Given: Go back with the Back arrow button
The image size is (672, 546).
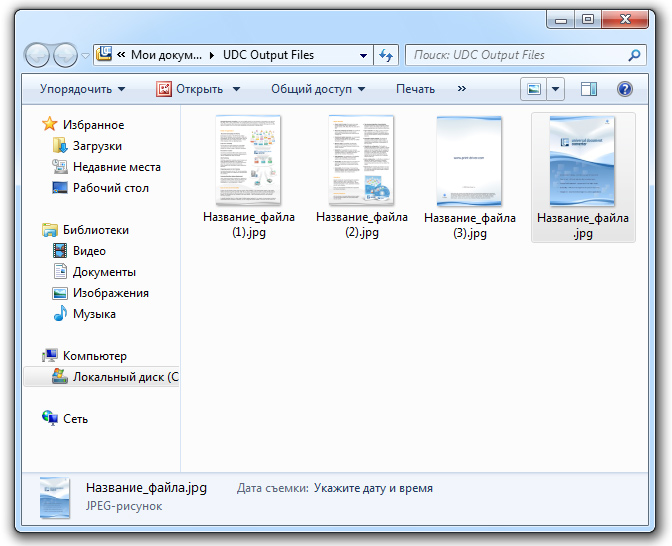Looking at the screenshot, I should (37, 55).
